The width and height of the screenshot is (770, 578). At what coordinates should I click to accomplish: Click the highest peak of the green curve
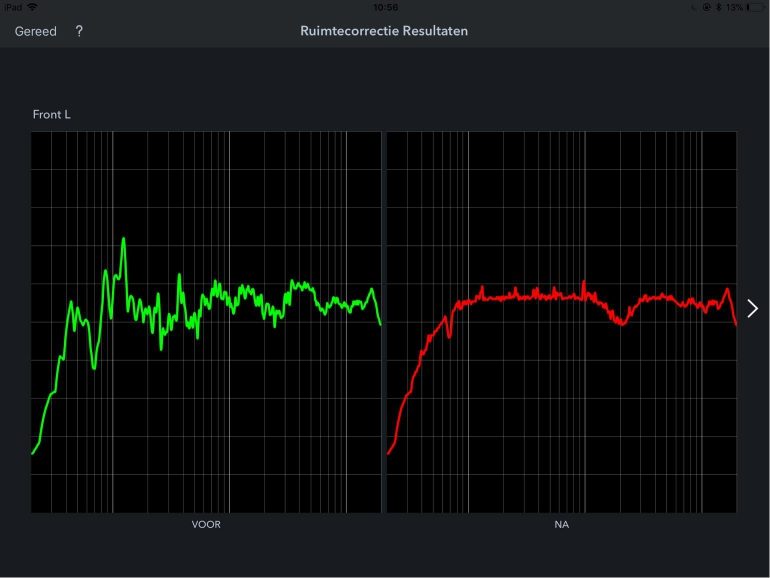click(x=123, y=239)
